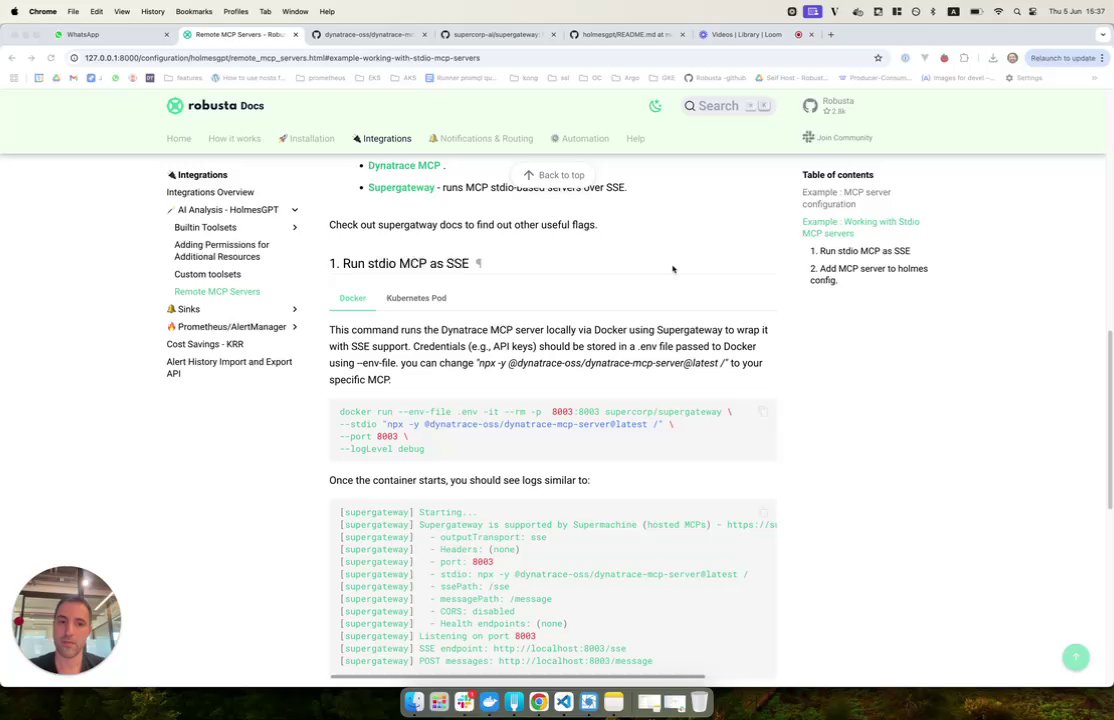Open Slack from the Dock
This screenshot has height=720, width=1114.
tap(465, 702)
